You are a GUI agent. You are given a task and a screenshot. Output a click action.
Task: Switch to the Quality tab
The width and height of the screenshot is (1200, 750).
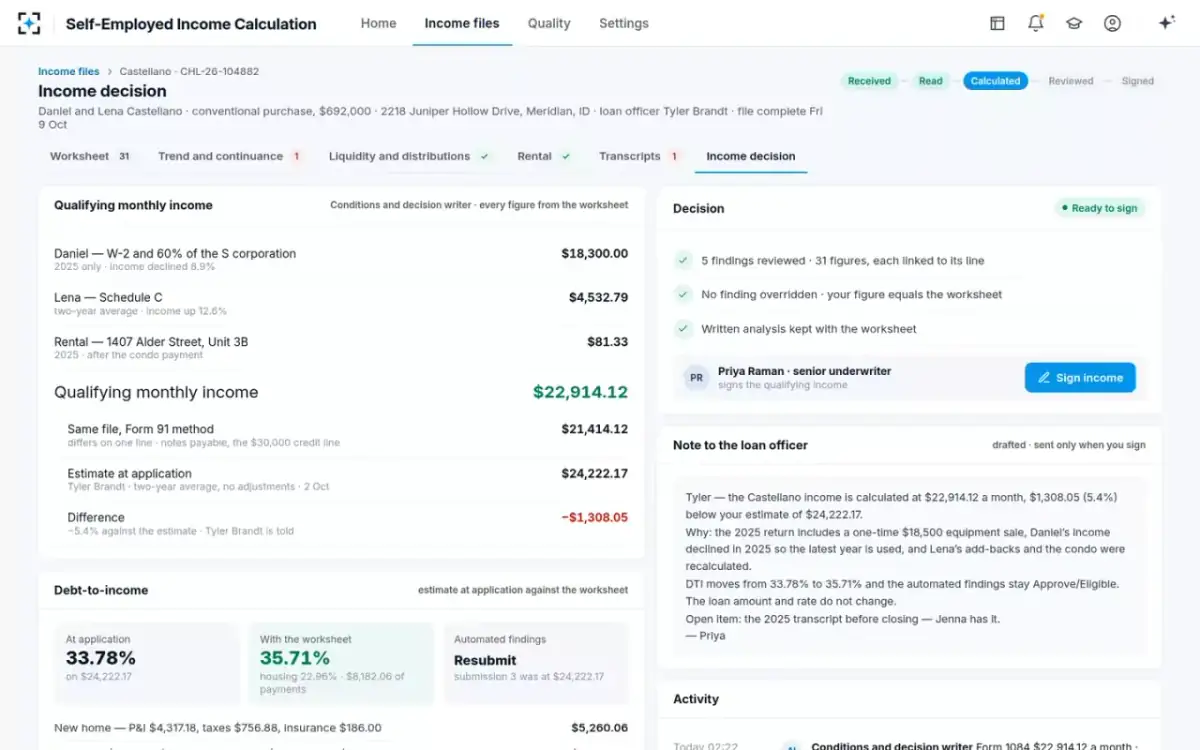tap(549, 23)
